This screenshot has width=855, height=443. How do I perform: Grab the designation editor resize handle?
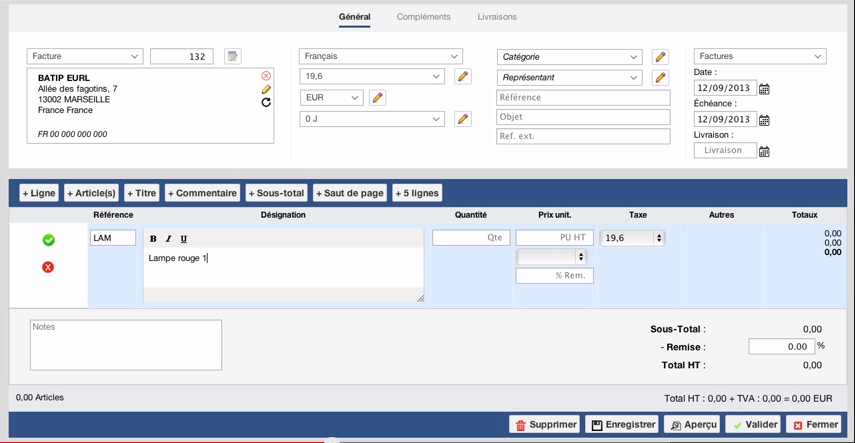coord(420,298)
